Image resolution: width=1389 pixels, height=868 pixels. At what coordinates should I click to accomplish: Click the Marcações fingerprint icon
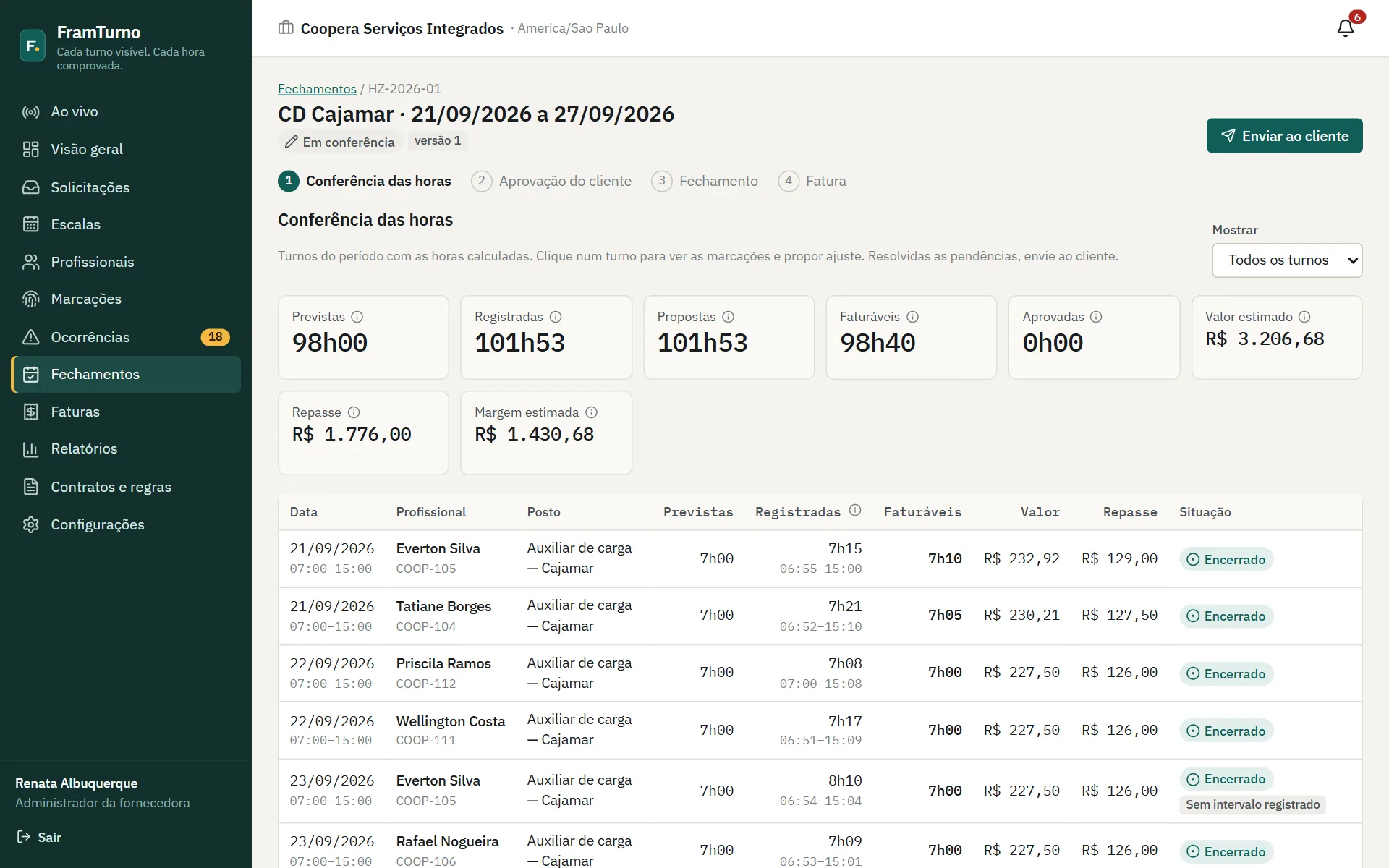pyautogui.click(x=30, y=299)
